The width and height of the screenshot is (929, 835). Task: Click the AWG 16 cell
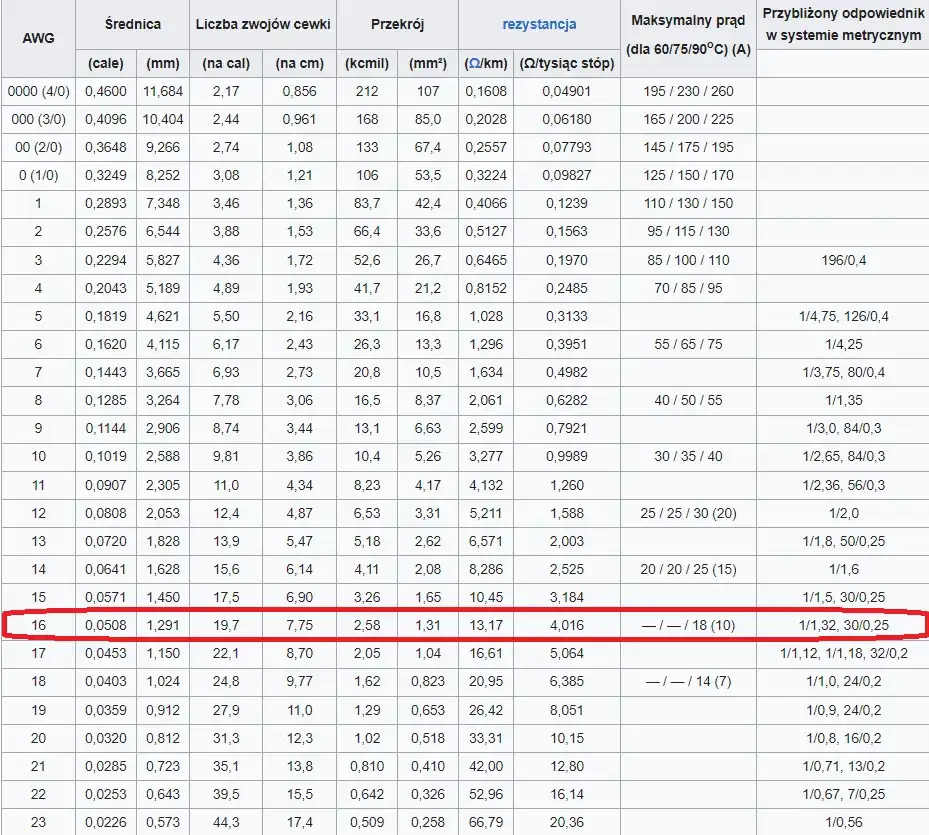tap(39, 625)
